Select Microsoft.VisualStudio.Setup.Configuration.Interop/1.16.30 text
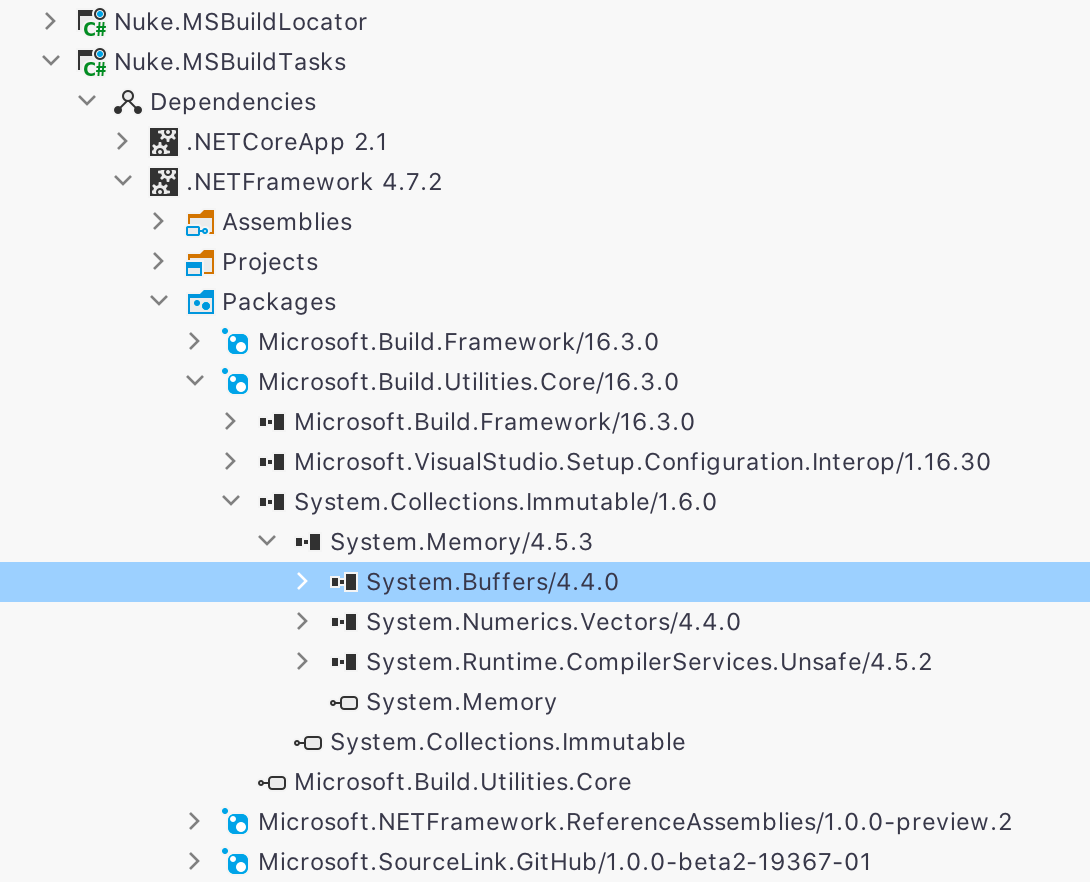Screen dimensions: 1090x882 (x=642, y=462)
